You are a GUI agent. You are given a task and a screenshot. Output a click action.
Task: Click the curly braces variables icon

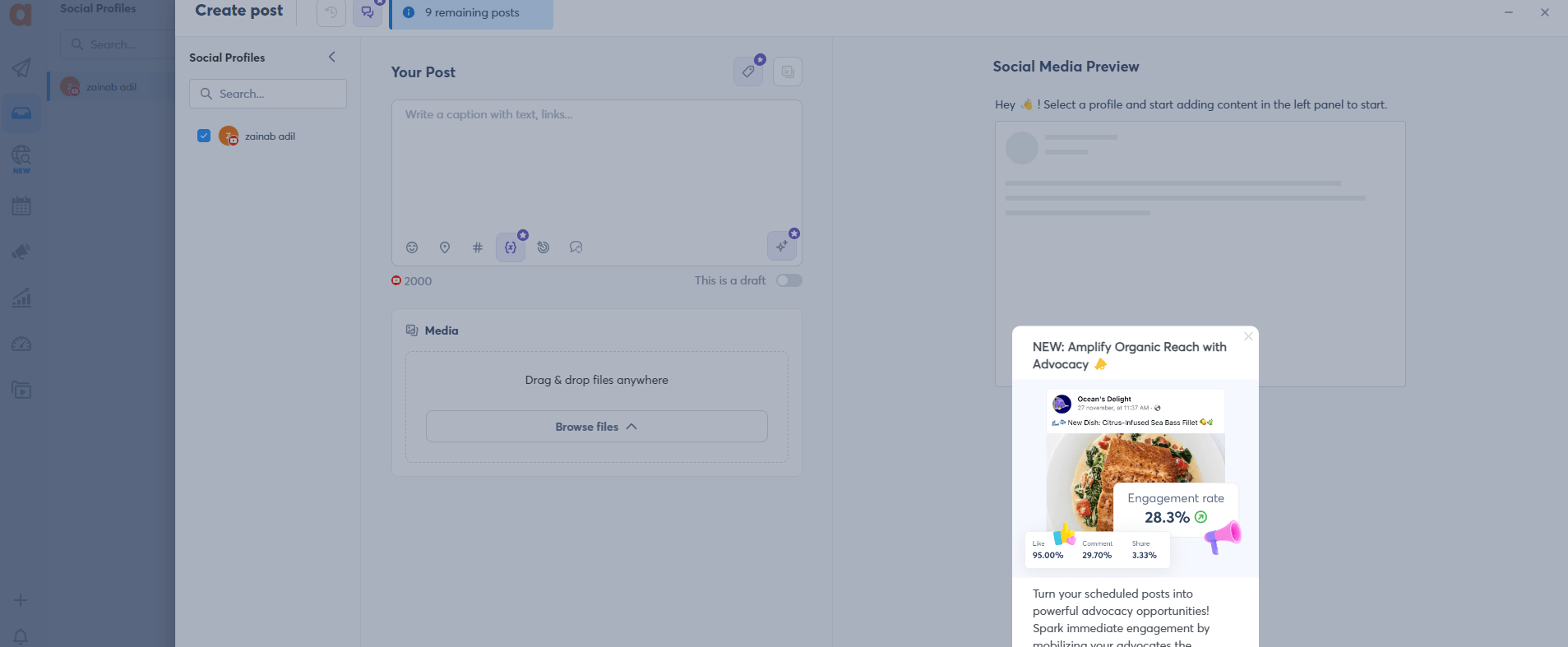click(x=511, y=247)
